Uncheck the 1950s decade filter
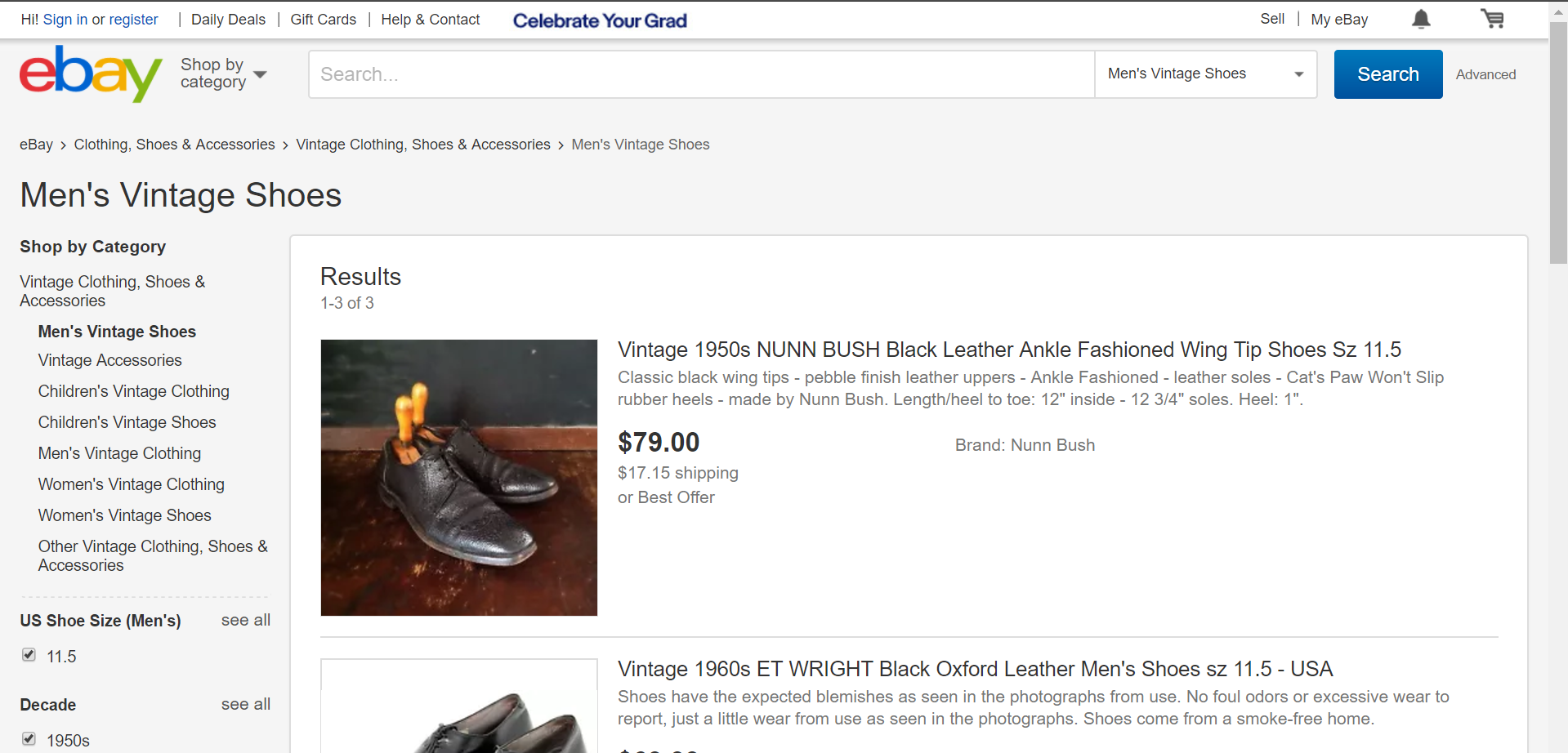 29,739
